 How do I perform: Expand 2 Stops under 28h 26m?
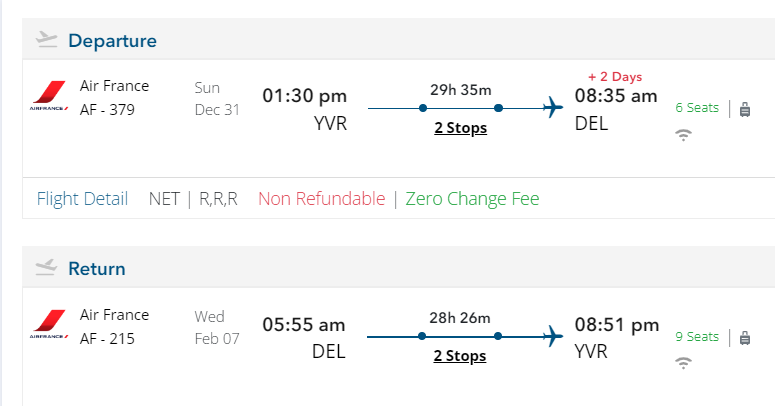tap(460, 356)
